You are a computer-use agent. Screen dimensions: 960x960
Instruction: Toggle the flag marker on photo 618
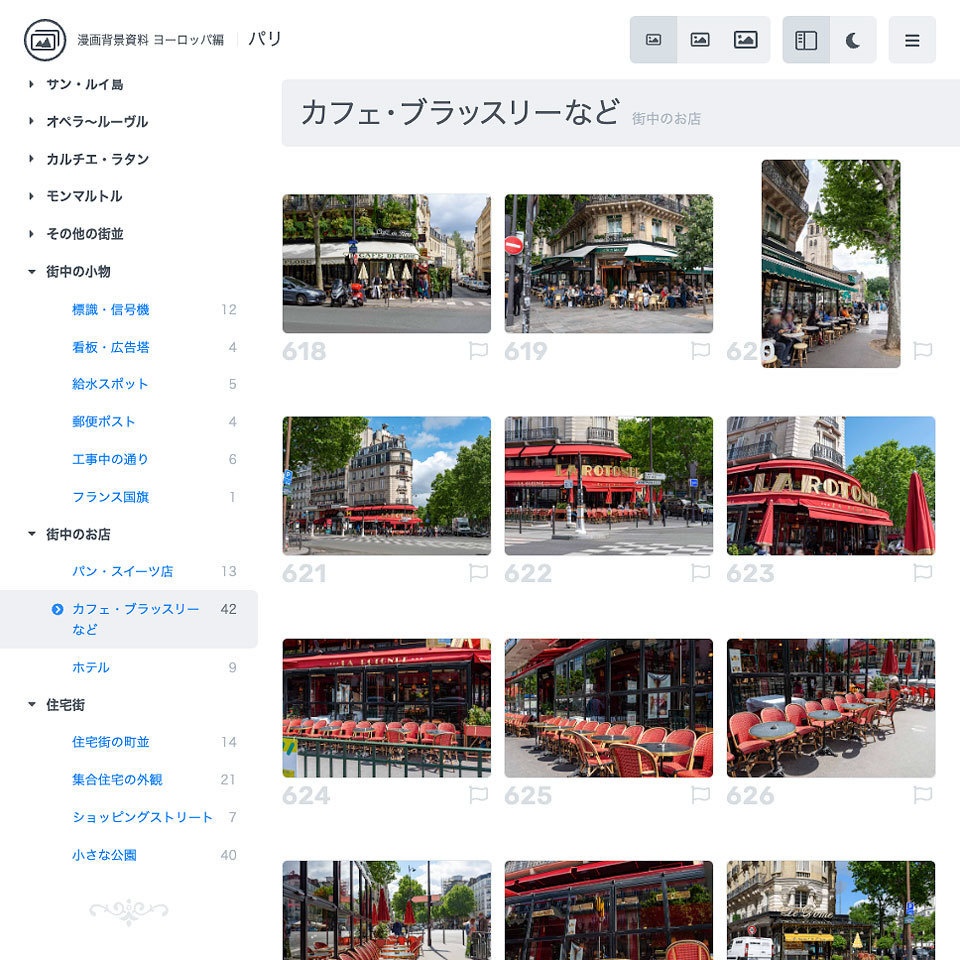click(478, 349)
